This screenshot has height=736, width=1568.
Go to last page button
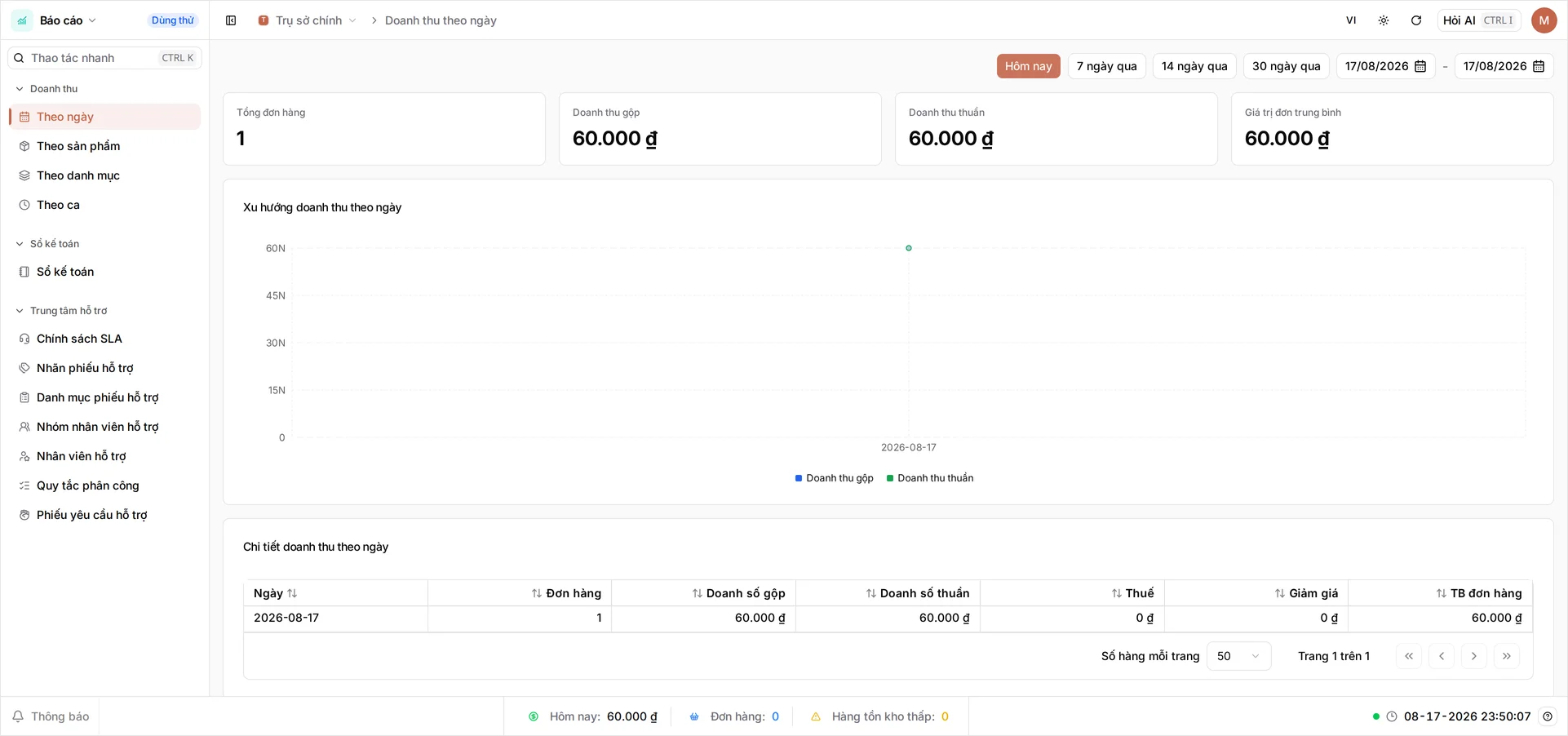click(x=1507, y=656)
